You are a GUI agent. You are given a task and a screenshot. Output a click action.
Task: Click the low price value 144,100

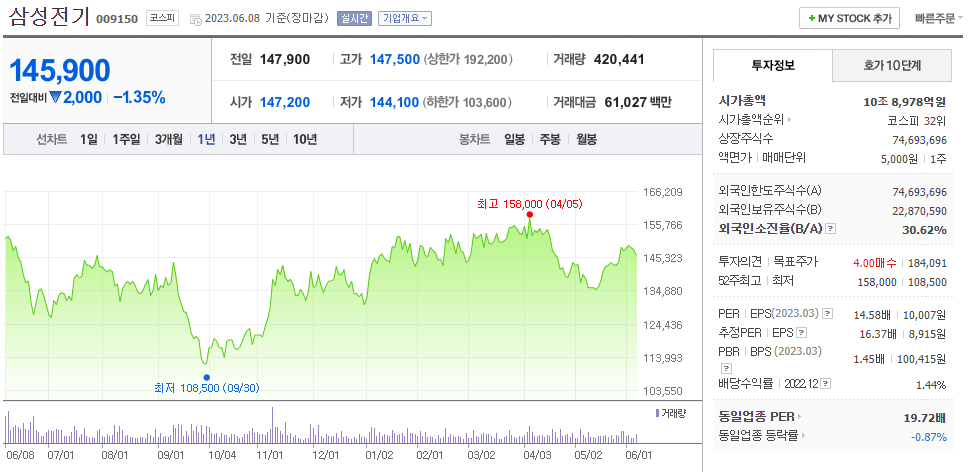[395, 102]
